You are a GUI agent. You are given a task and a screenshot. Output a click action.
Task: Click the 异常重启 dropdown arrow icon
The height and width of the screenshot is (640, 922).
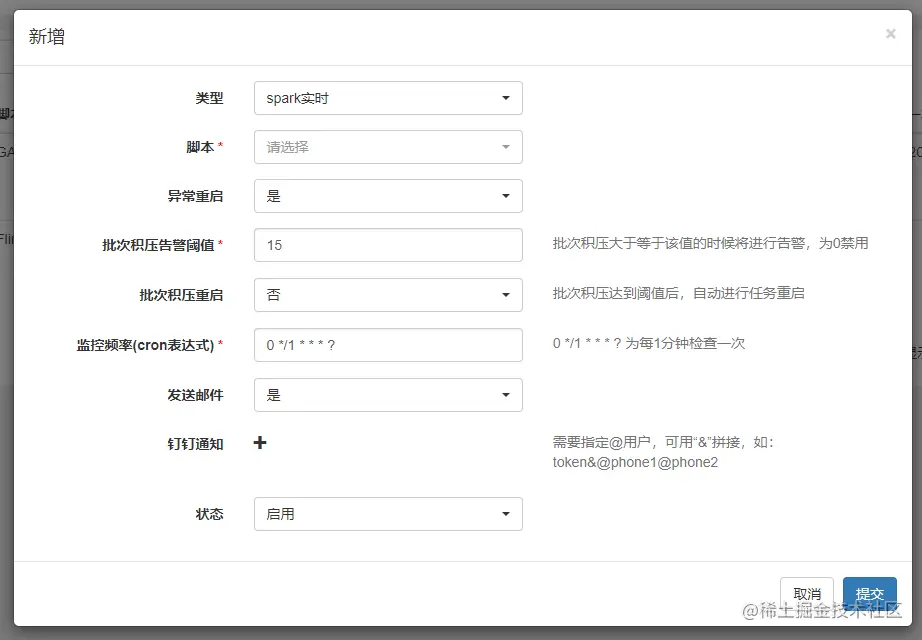pos(508,196)
